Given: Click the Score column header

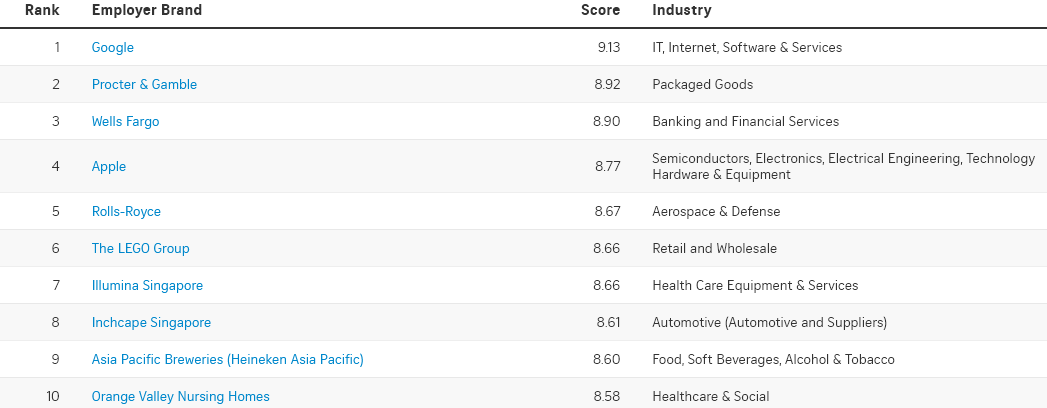Looking at the screenshot, I should coord(600,10).
